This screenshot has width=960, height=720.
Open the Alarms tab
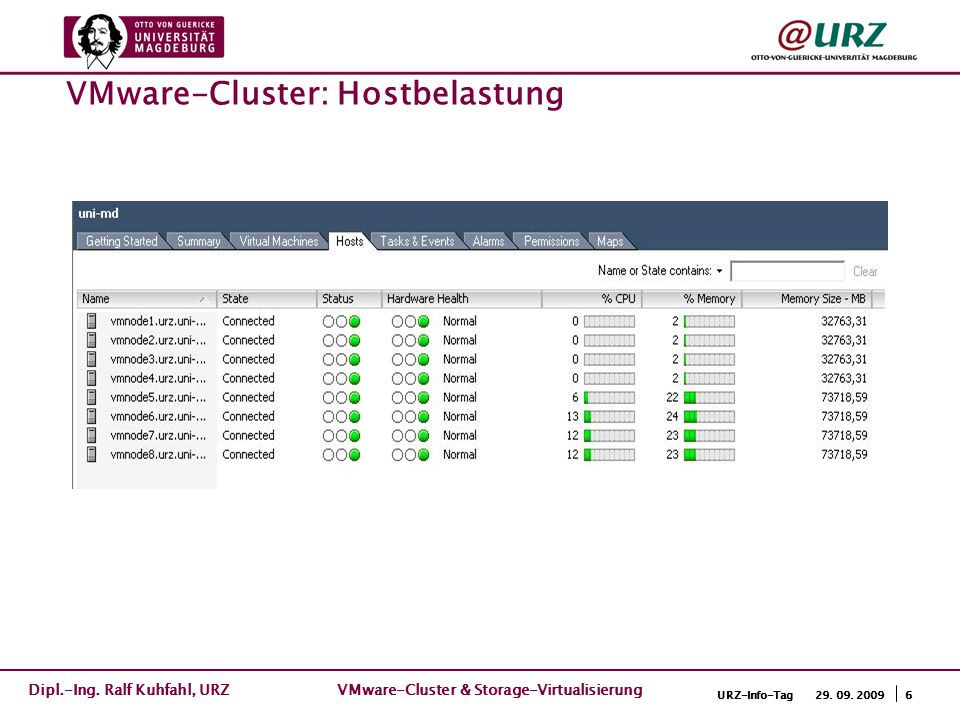pos(488,241)
